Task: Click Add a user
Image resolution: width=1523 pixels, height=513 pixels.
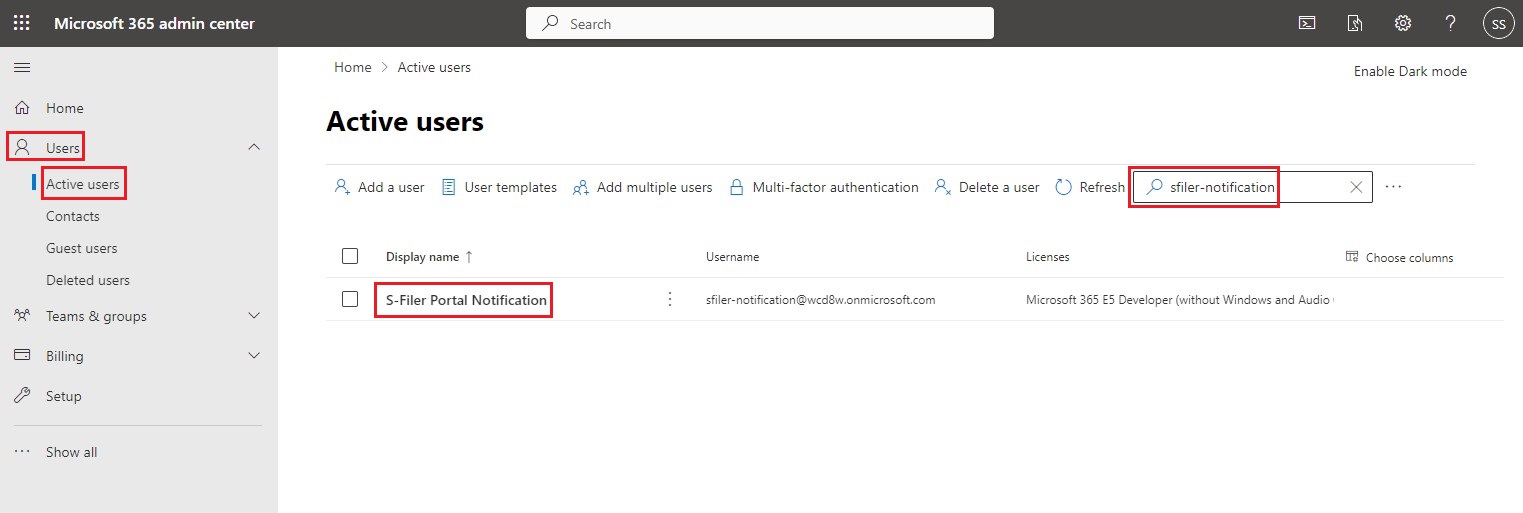Action: tap(379, 187)
